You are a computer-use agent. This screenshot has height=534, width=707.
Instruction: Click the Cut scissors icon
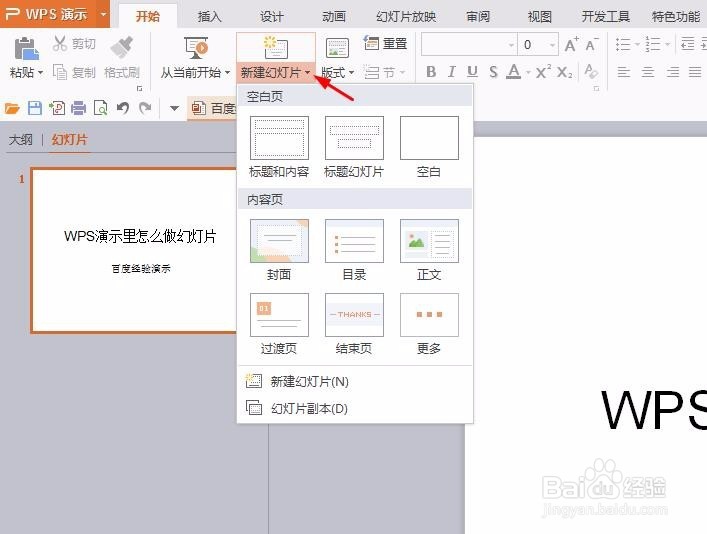point(59,43)
